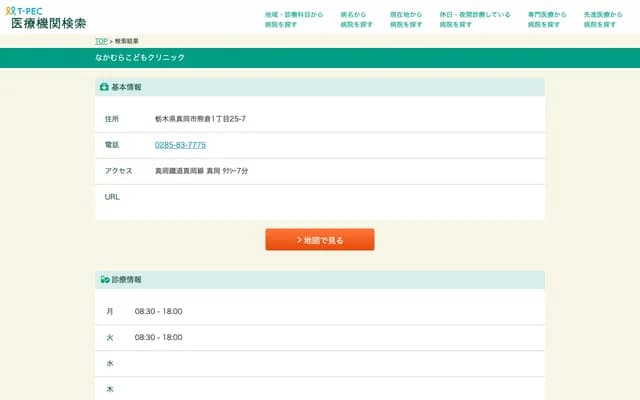The image size is (640, 400).
Task: Click the アクセス row station information
Action: click(201, 171)
